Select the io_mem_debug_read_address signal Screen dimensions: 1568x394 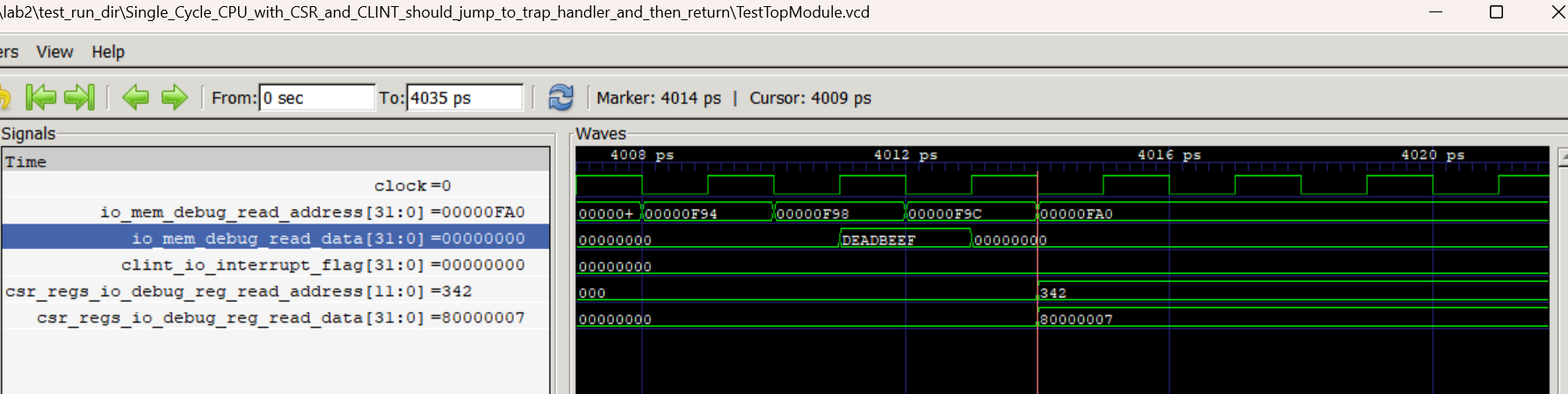(312, 212)
